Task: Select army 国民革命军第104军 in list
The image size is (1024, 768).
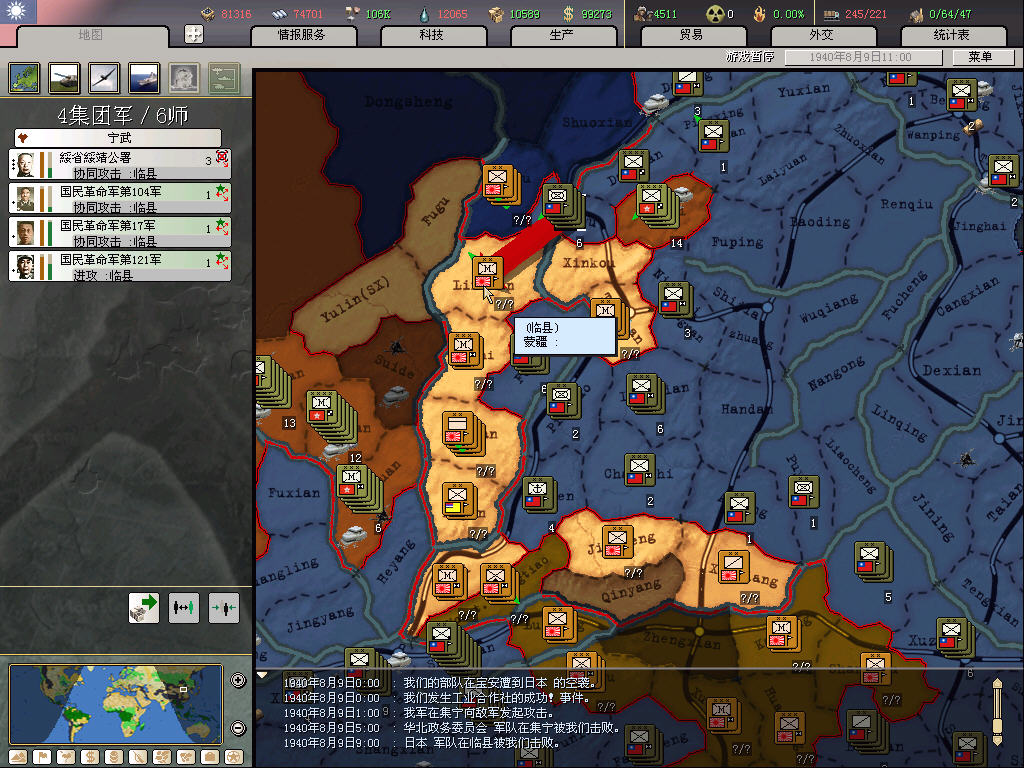Action: click(x=120, y=198)
